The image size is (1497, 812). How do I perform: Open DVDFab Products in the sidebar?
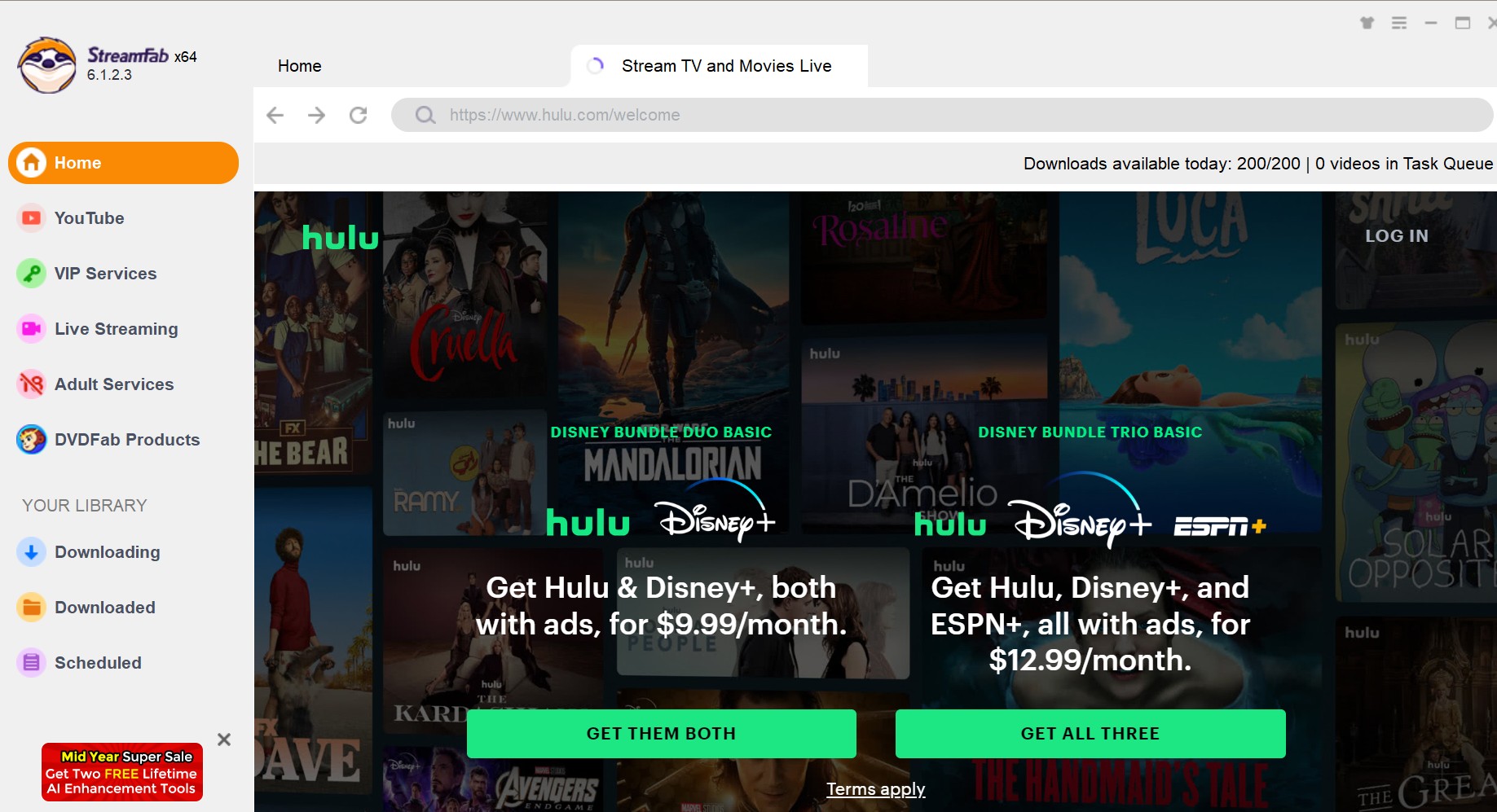coord(123,440)
